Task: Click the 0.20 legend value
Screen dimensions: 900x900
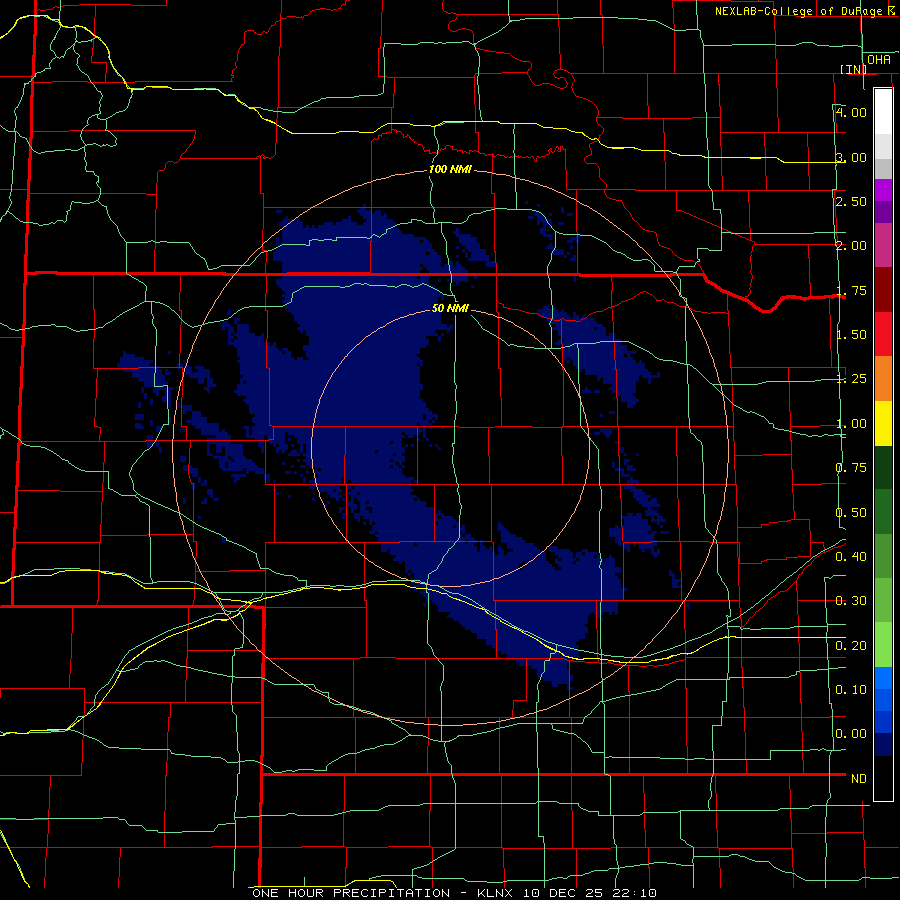Action: pyautogui.click(x=851, y=646)
